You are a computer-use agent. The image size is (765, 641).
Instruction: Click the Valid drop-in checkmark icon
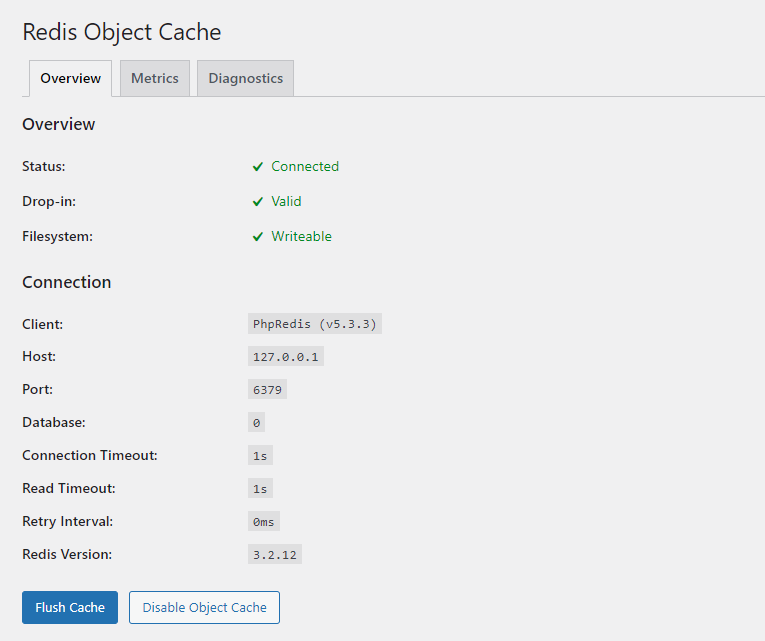(258, 201)
